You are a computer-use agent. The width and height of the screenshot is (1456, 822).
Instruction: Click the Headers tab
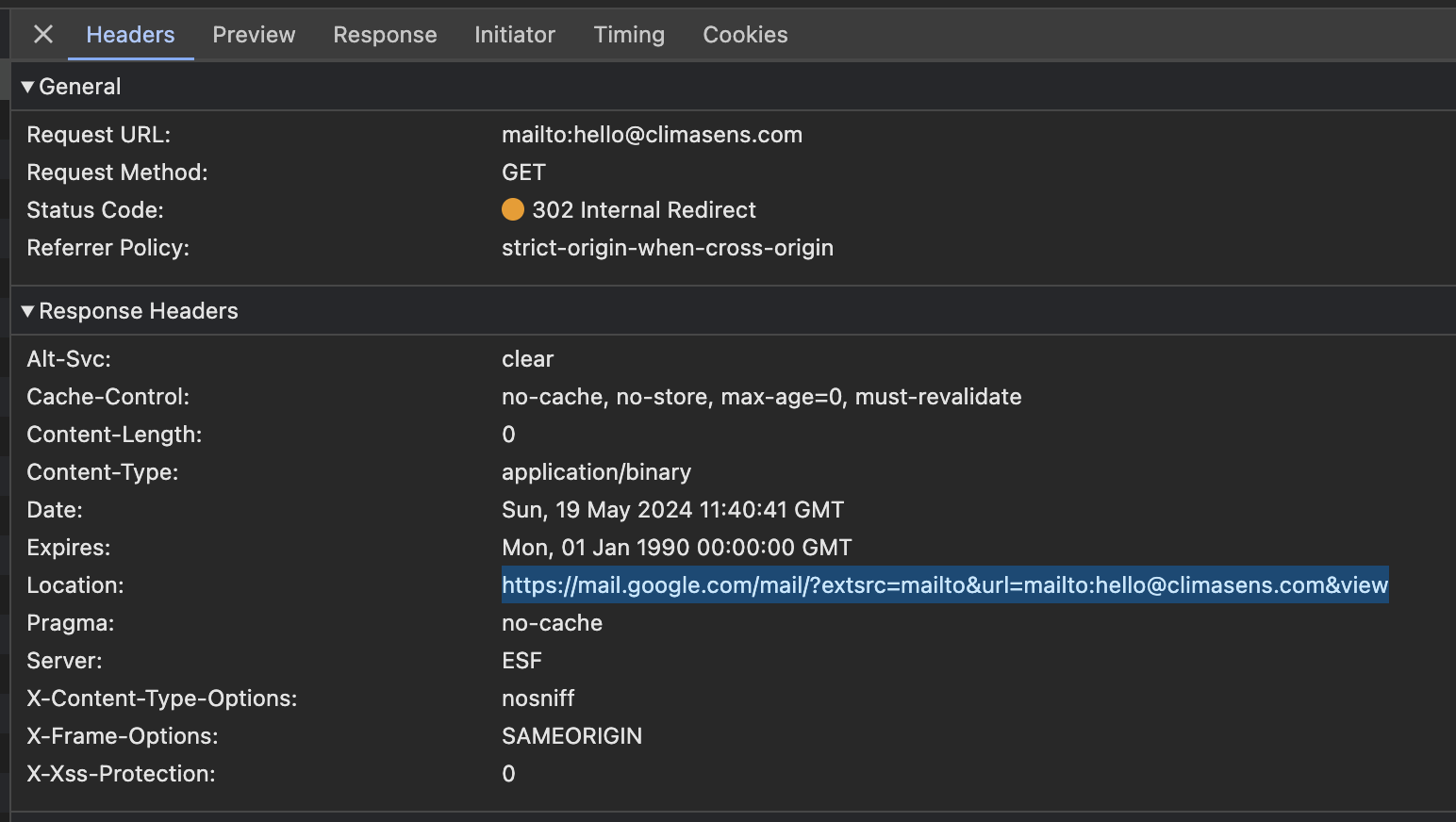(130, 35)
